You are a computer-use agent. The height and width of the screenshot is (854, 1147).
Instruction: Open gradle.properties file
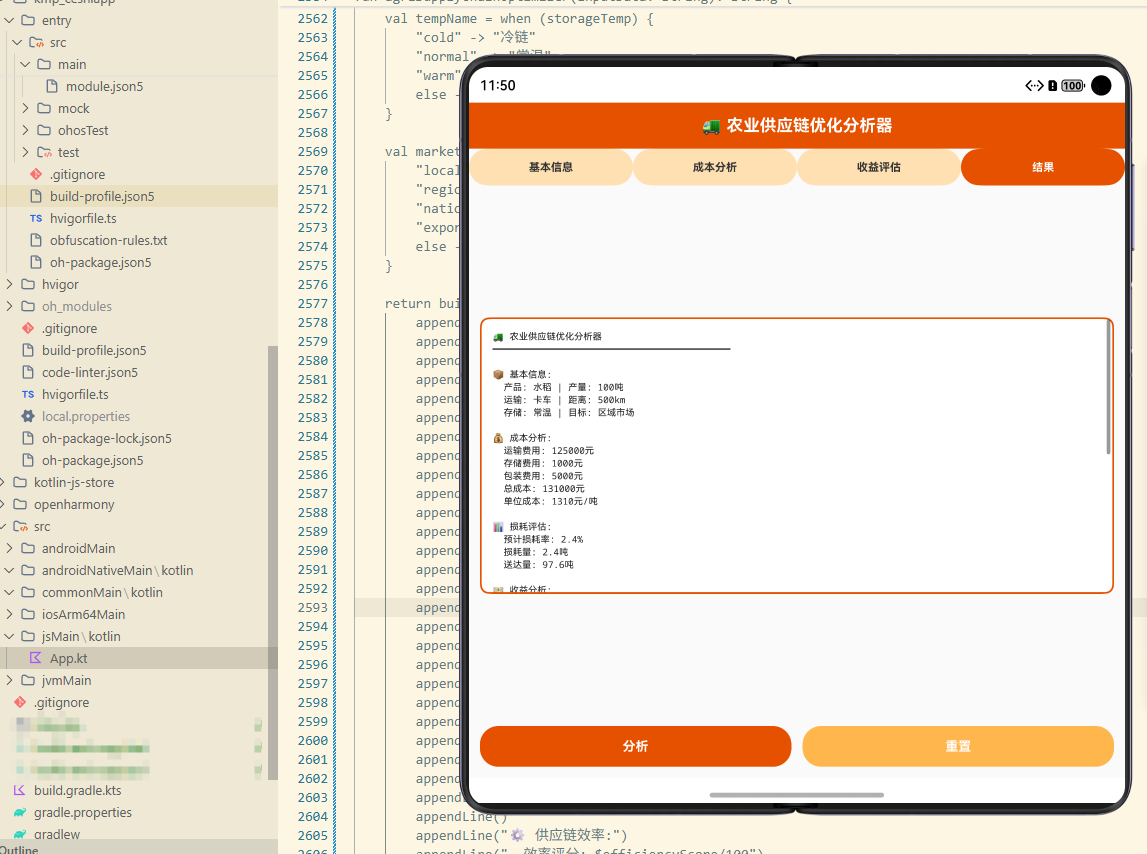pos(83,812)
